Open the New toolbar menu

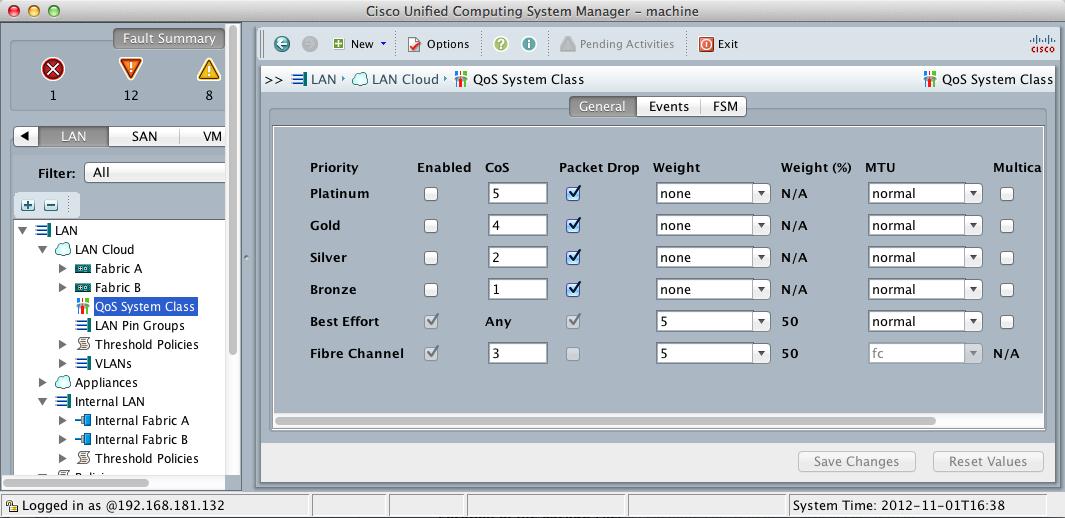360,44
